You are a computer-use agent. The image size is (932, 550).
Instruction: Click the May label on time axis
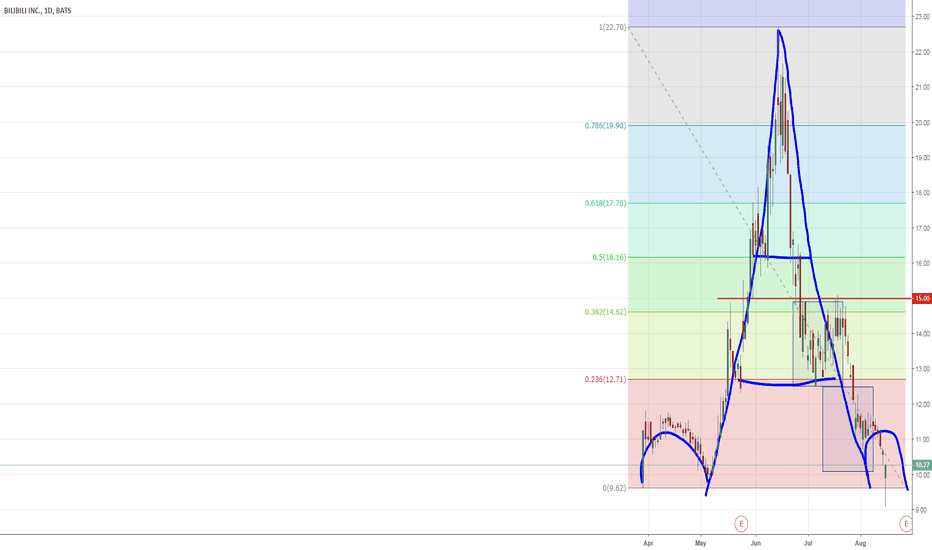[x=701, y=543]
